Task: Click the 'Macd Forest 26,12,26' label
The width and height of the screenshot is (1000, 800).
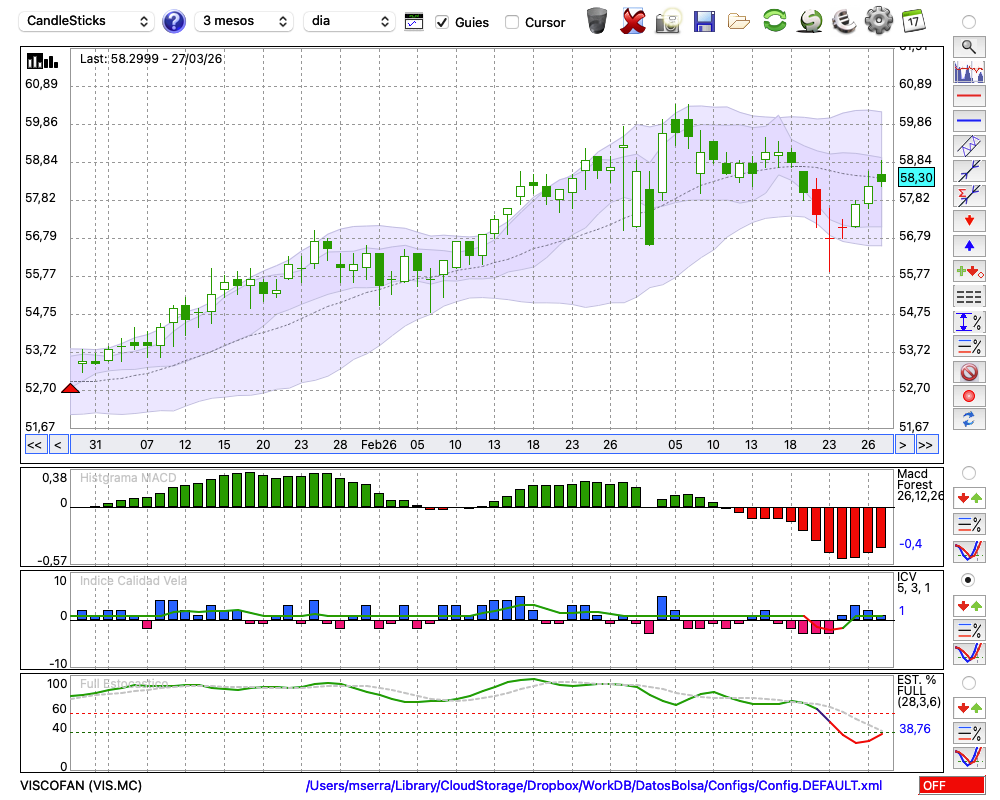Action: [x=919, y=485]
